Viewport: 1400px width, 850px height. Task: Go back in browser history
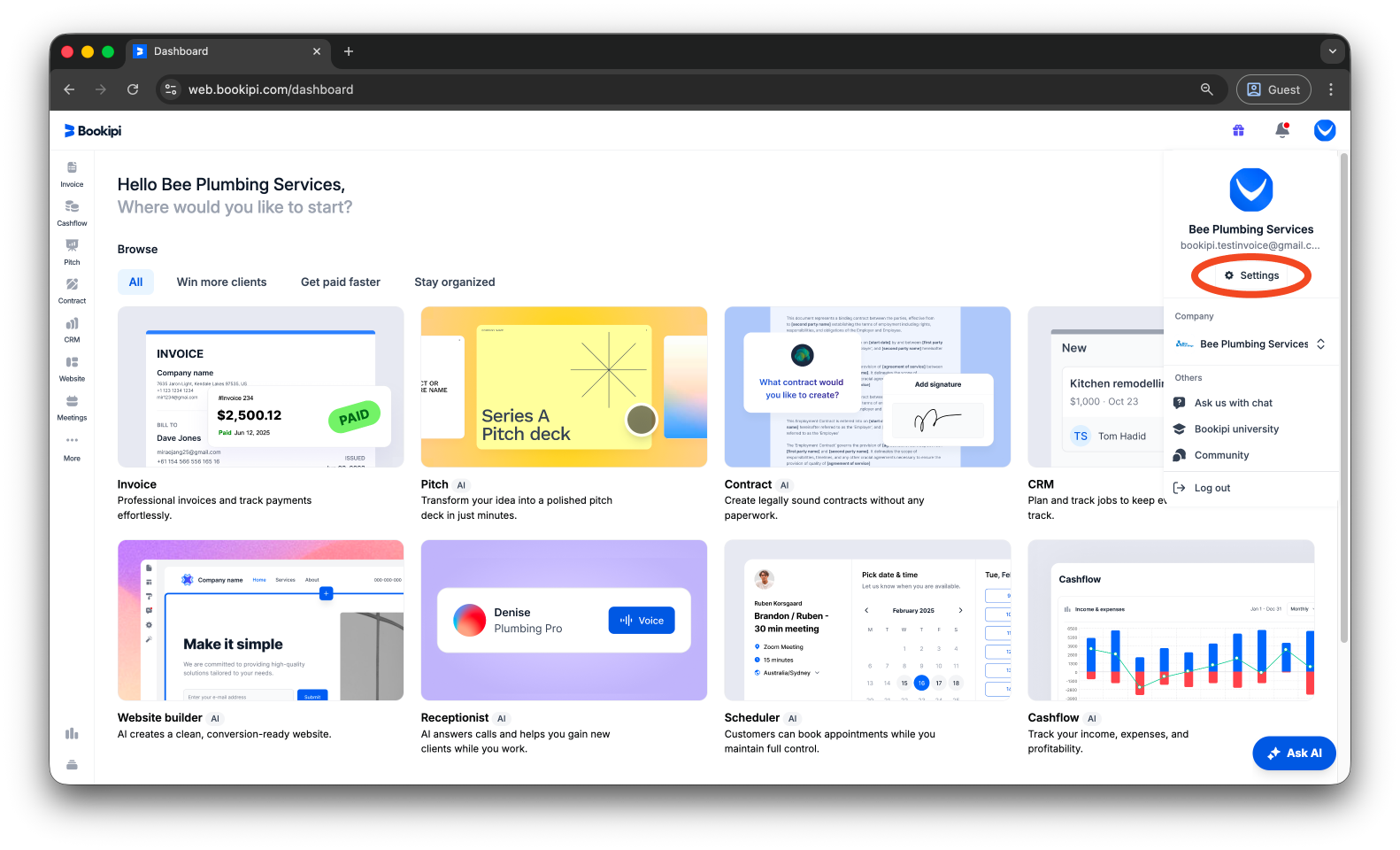pyautogui.click(x=69, y=89)
